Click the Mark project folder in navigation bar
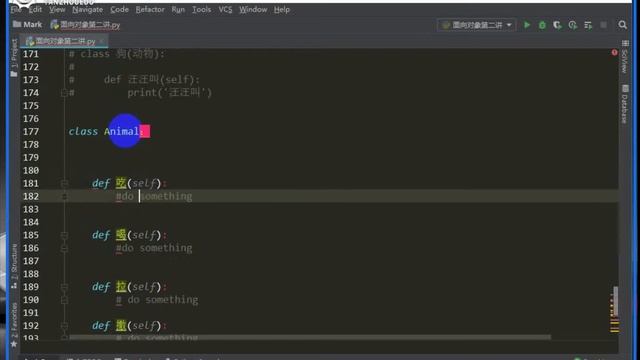This screenshot has width=640, height=360. (x=27, y=24)
